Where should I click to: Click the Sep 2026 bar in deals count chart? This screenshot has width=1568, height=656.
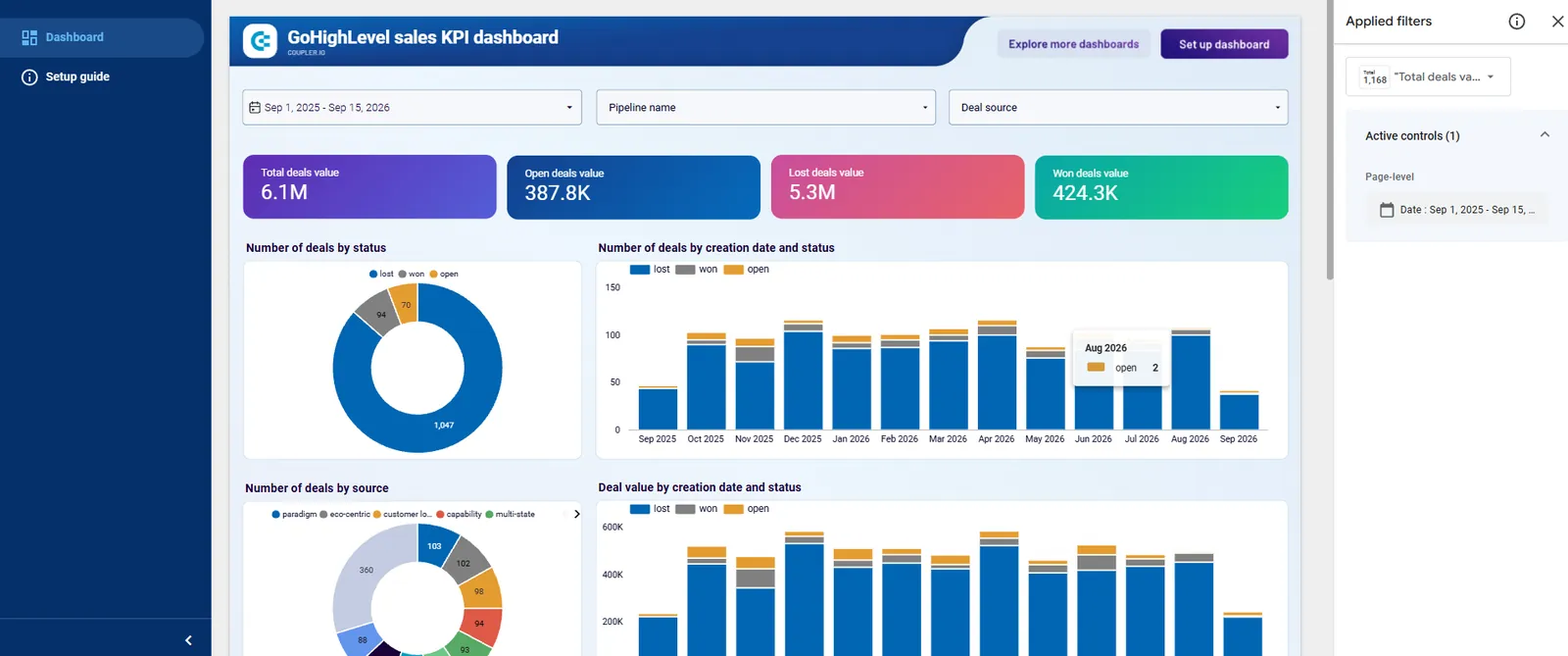(x=1240, y=412)
